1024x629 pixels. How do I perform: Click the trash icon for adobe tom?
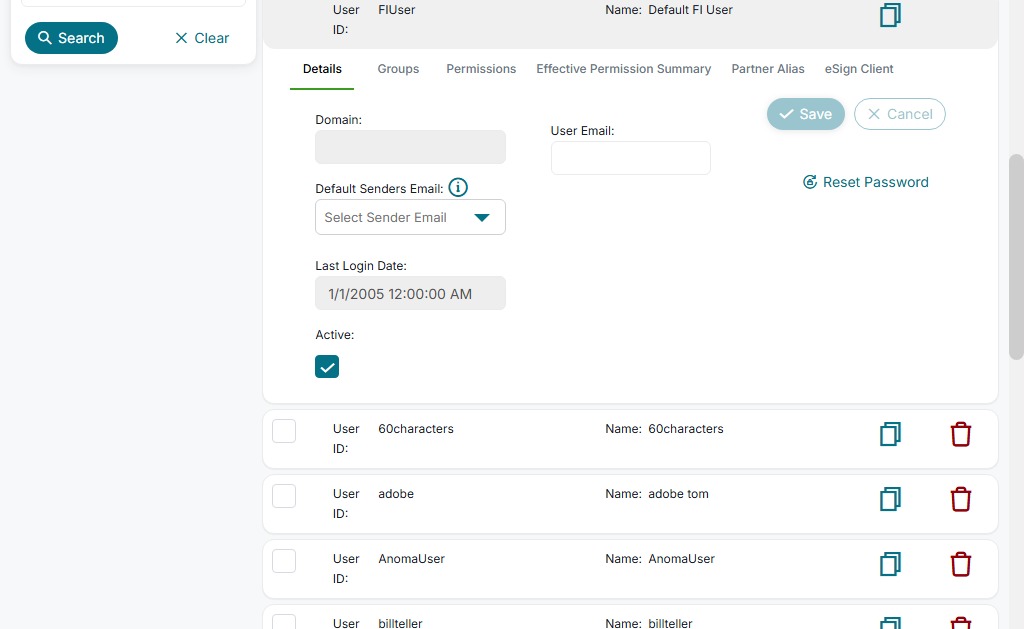point(960,499)
